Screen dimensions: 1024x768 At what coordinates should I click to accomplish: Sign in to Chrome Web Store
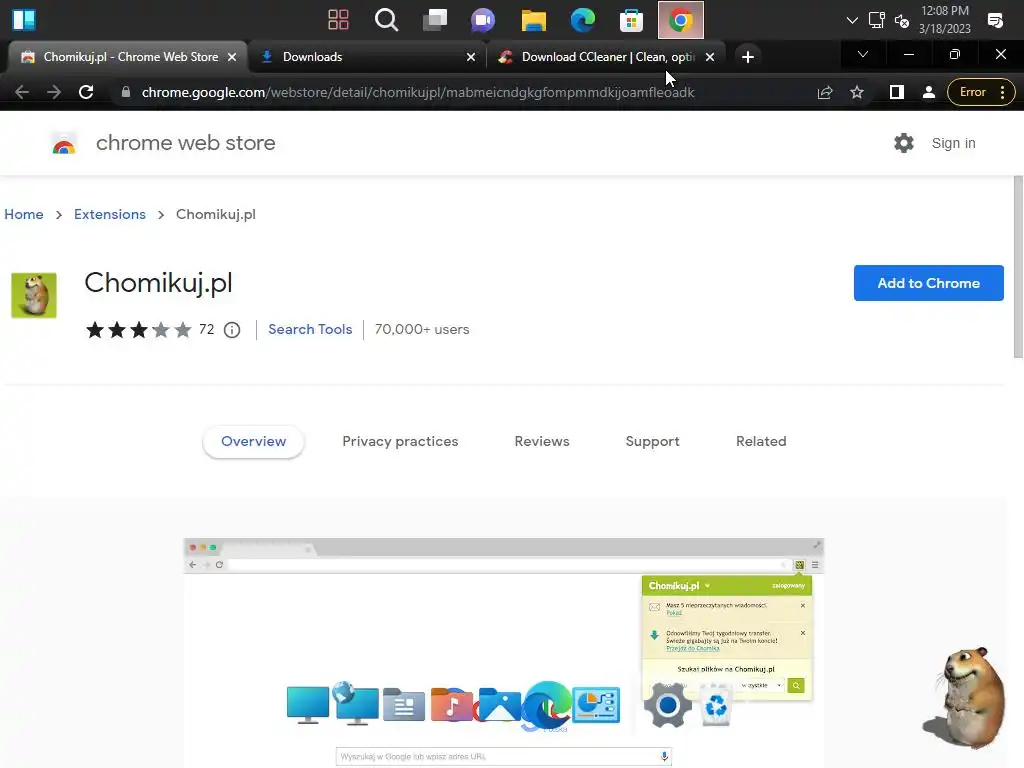pos(953,143)
